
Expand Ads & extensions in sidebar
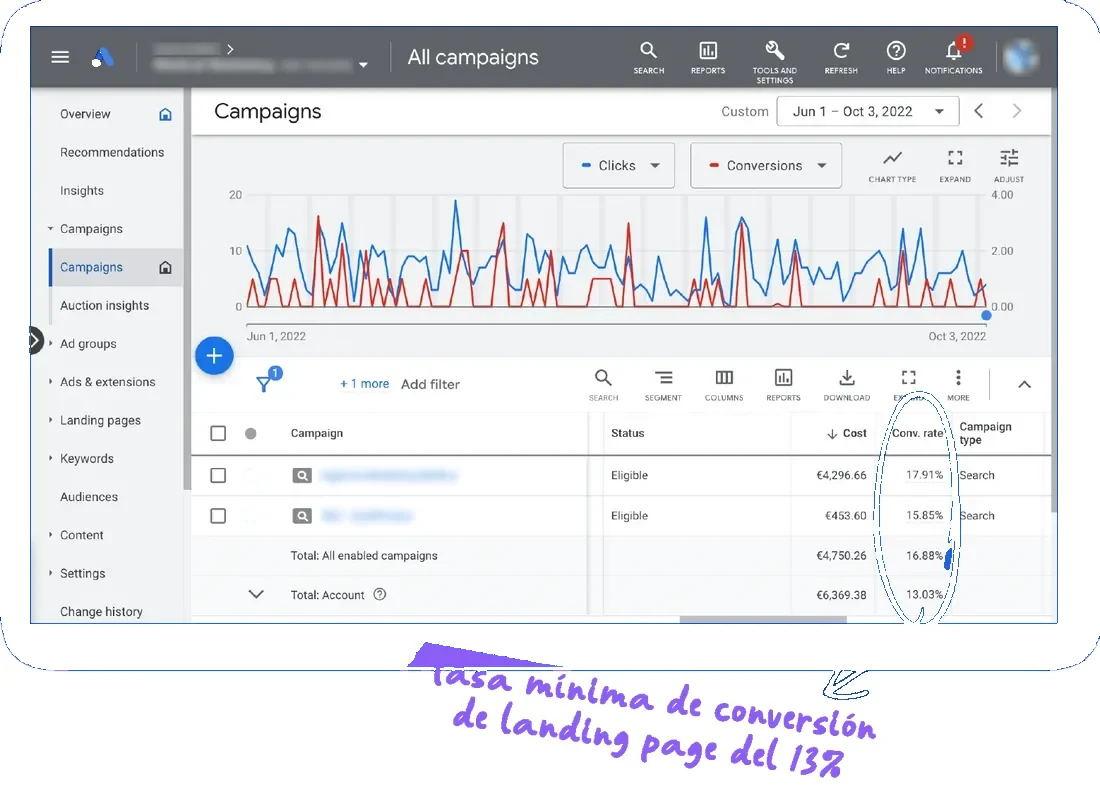tap(51, 382)
